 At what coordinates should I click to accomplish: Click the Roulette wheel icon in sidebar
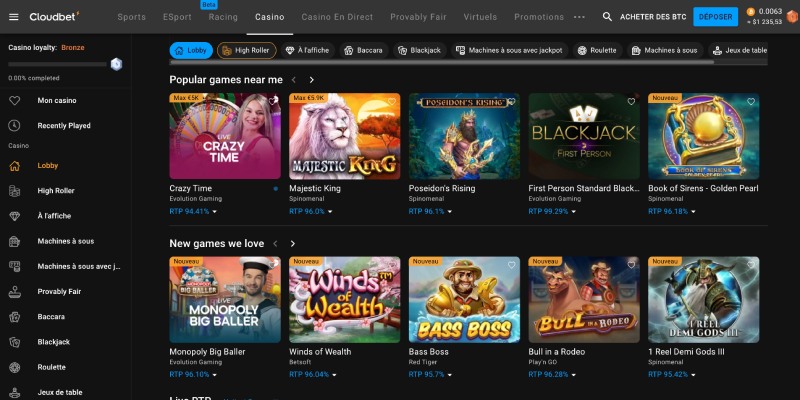[14, 367]
